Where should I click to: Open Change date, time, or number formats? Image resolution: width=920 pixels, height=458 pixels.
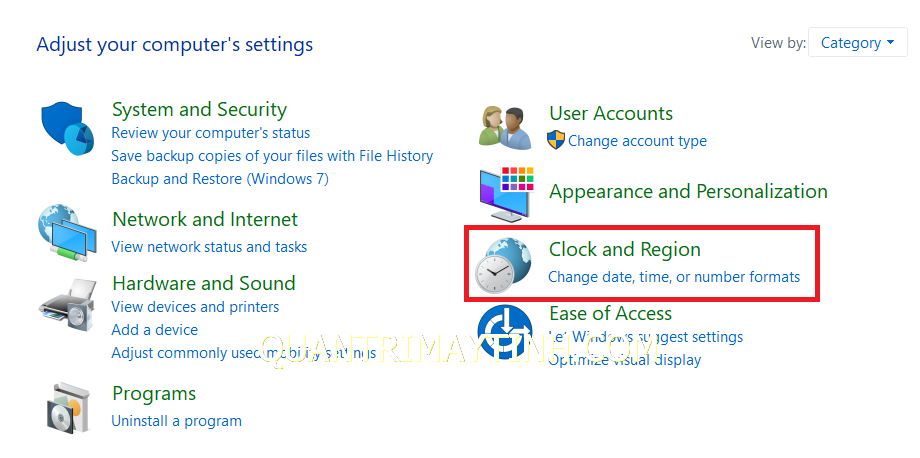[x=674, y=277]
